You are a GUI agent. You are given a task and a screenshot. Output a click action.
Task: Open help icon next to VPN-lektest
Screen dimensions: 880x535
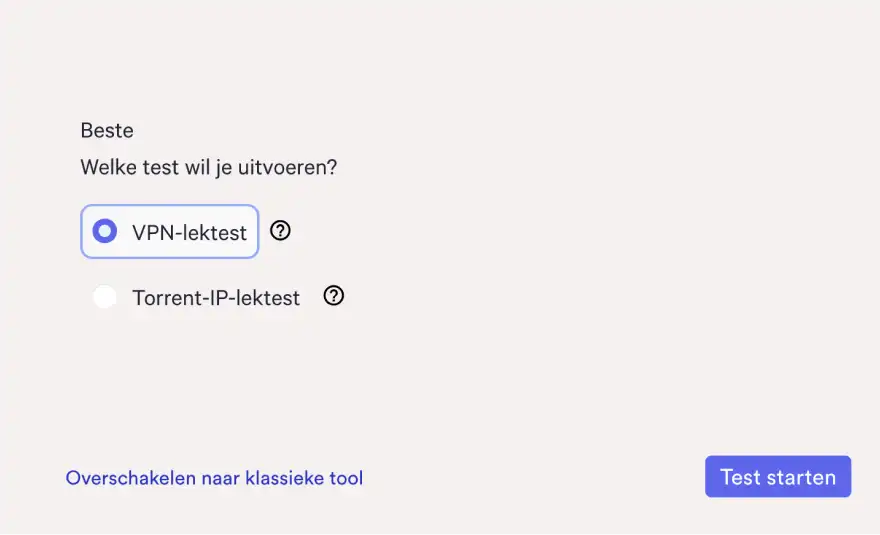coord(281,231)
